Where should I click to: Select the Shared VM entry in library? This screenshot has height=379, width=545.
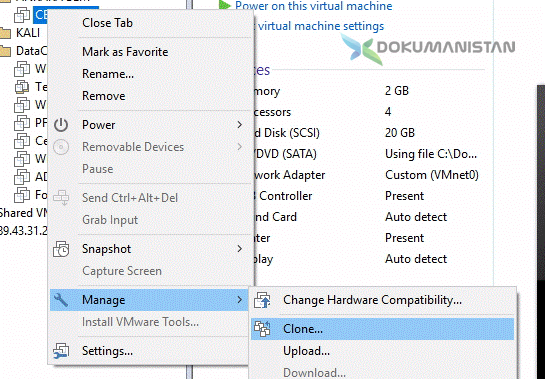click(23, 213)
